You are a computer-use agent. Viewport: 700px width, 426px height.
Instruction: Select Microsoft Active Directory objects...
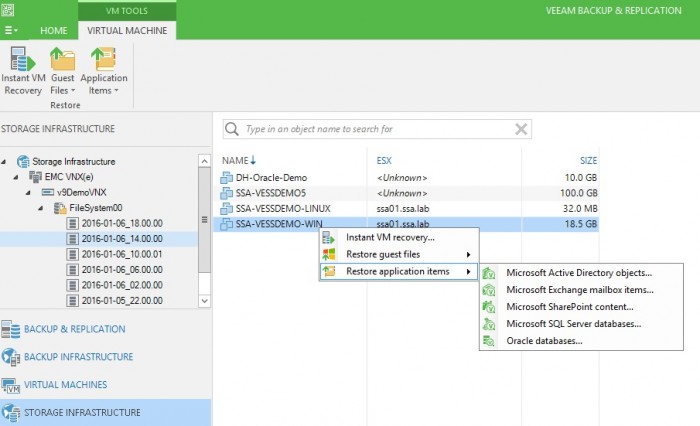point(581,273)
